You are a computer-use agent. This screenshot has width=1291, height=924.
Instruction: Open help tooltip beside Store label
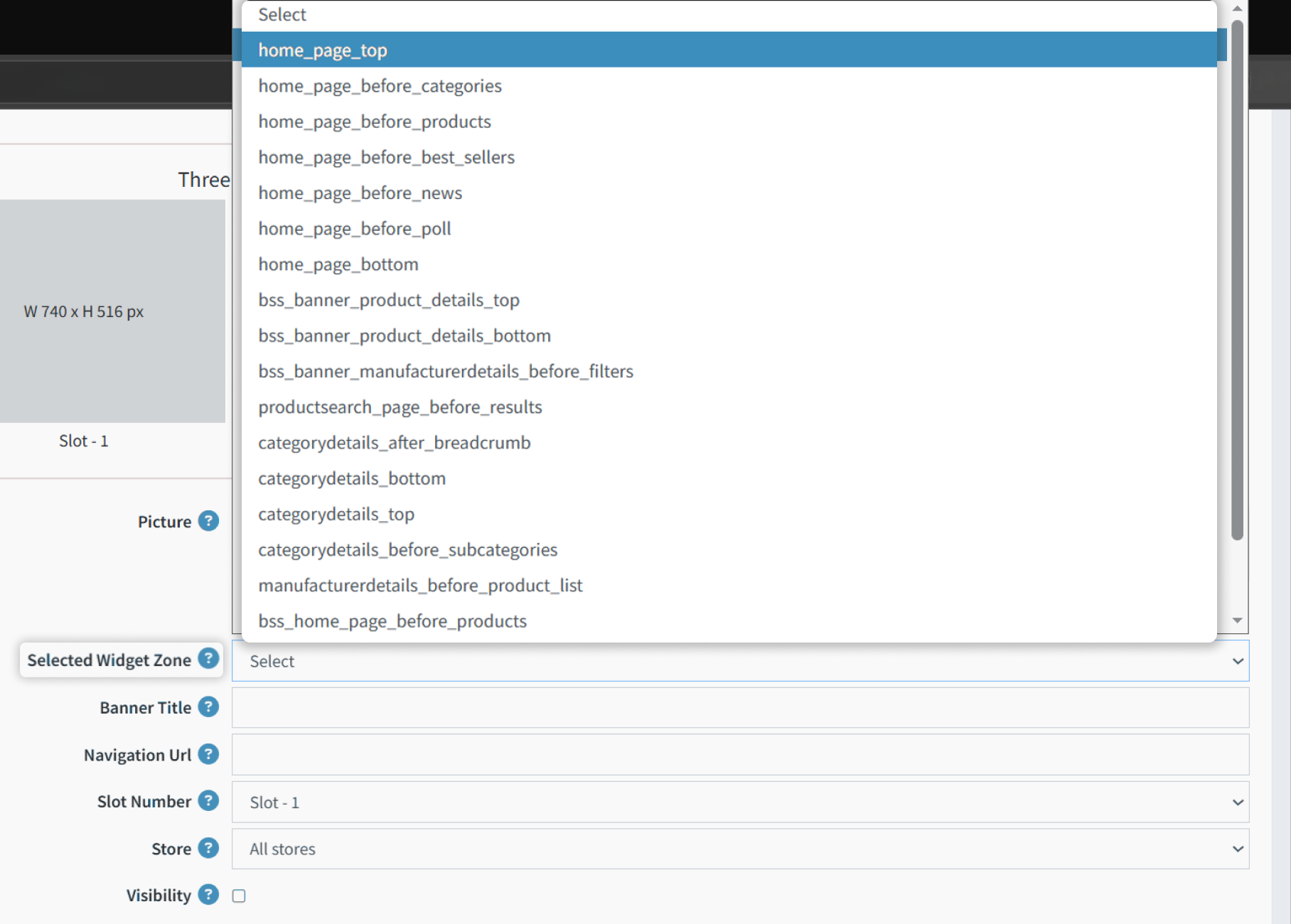tap(208, 848)
